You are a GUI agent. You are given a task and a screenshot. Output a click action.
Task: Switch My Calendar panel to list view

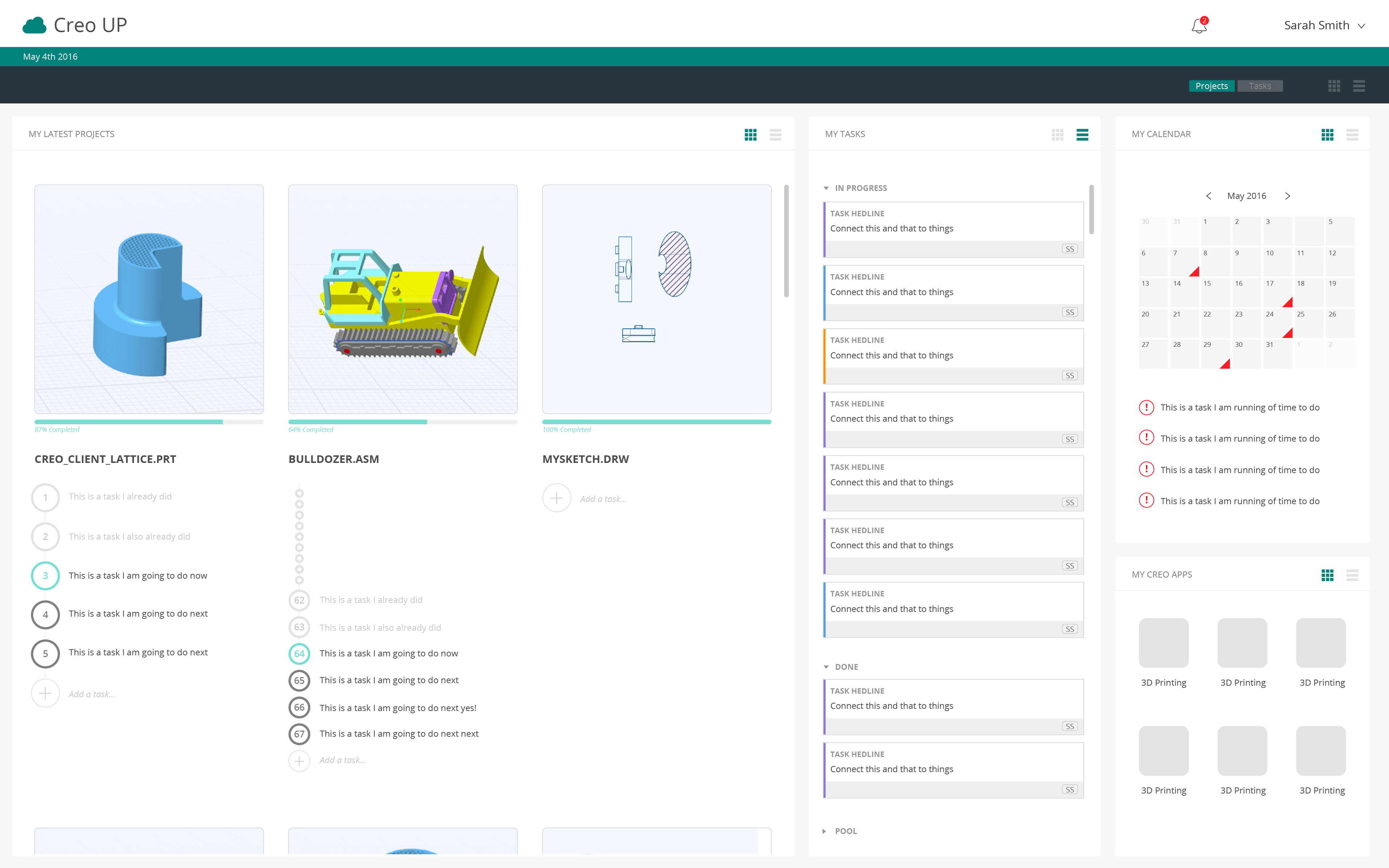tap(1353, 134)
